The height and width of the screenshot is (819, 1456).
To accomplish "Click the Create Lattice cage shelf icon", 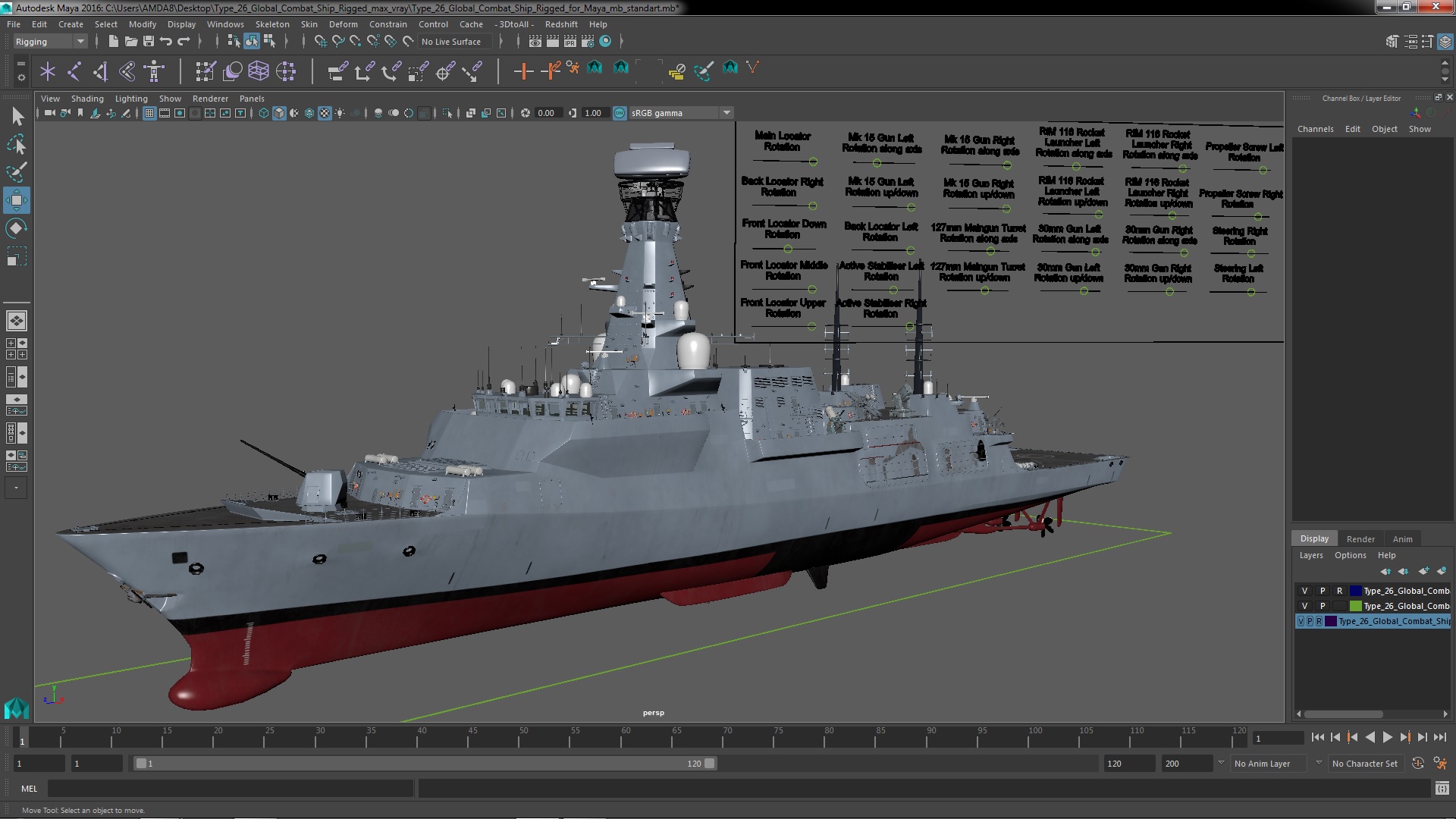I will click(x=259, y=72).
